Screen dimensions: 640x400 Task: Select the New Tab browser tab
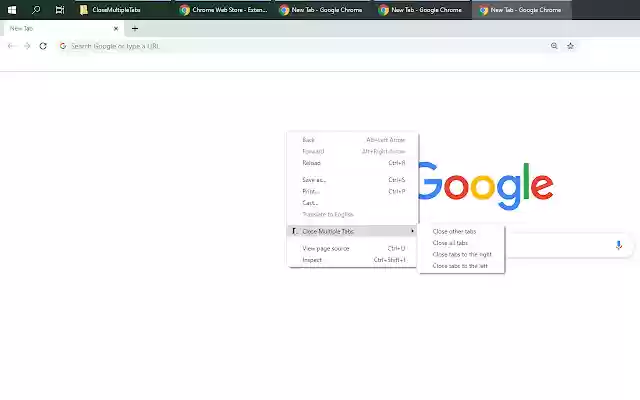[x=62, y=29]
